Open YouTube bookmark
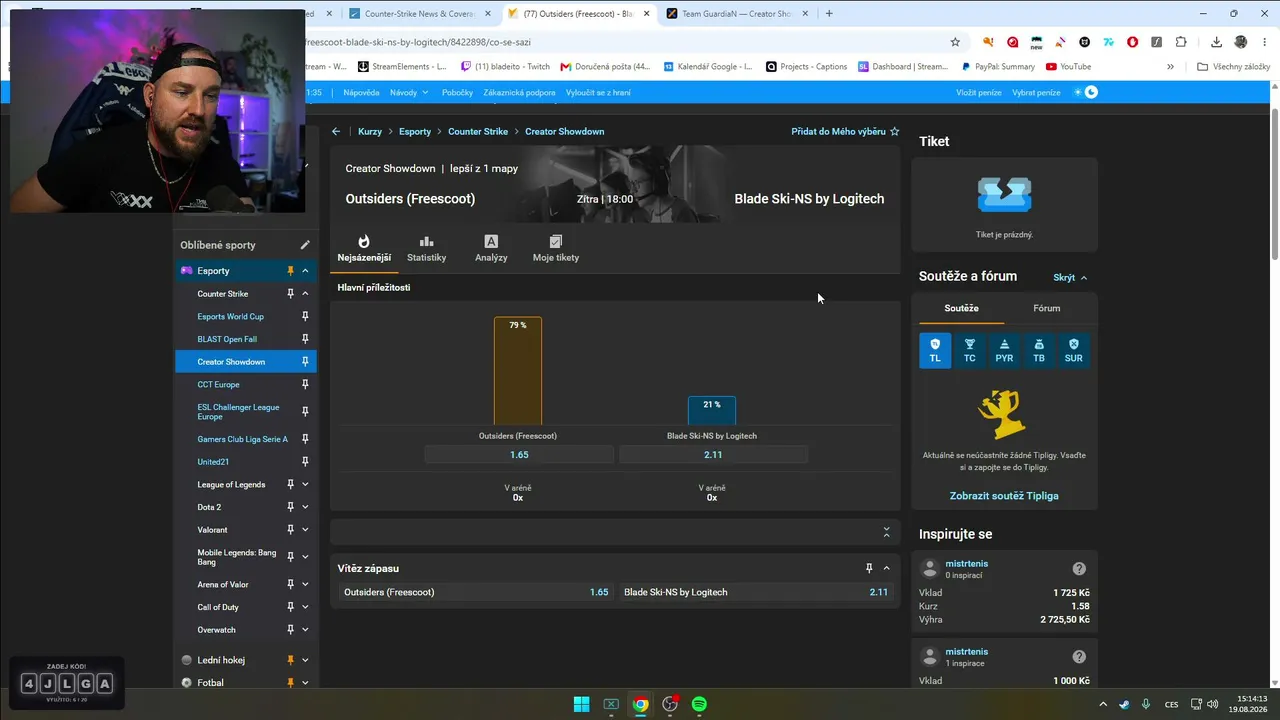The height and width of the screenshot is (720, 1280). coord(1068,67)
